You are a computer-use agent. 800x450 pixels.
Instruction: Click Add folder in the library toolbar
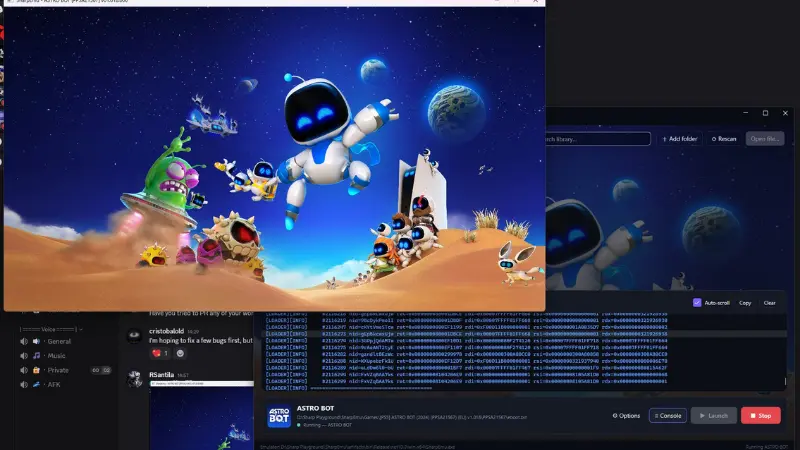(679, 139)
